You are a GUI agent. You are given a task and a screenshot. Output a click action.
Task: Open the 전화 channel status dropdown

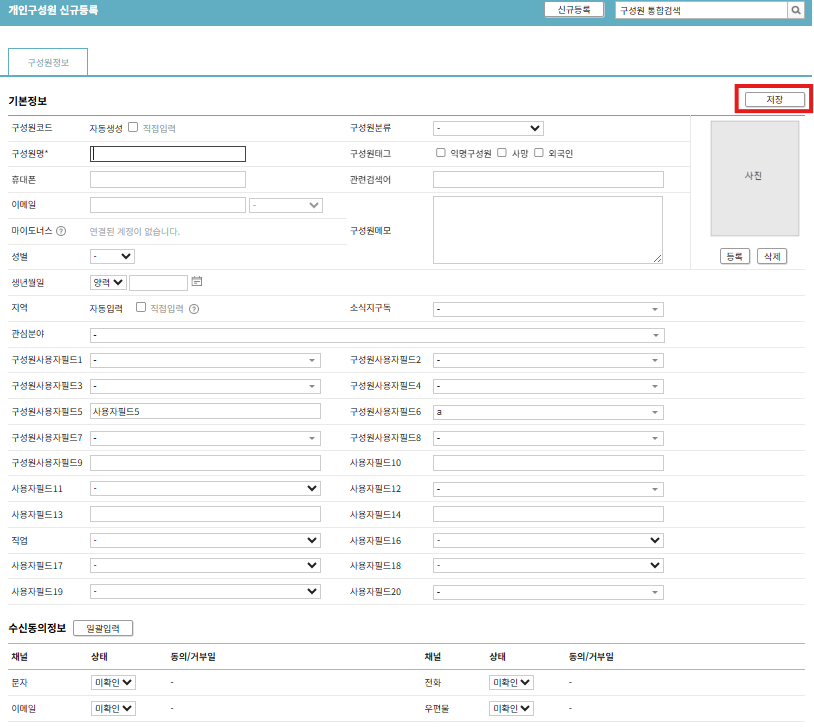511,682
